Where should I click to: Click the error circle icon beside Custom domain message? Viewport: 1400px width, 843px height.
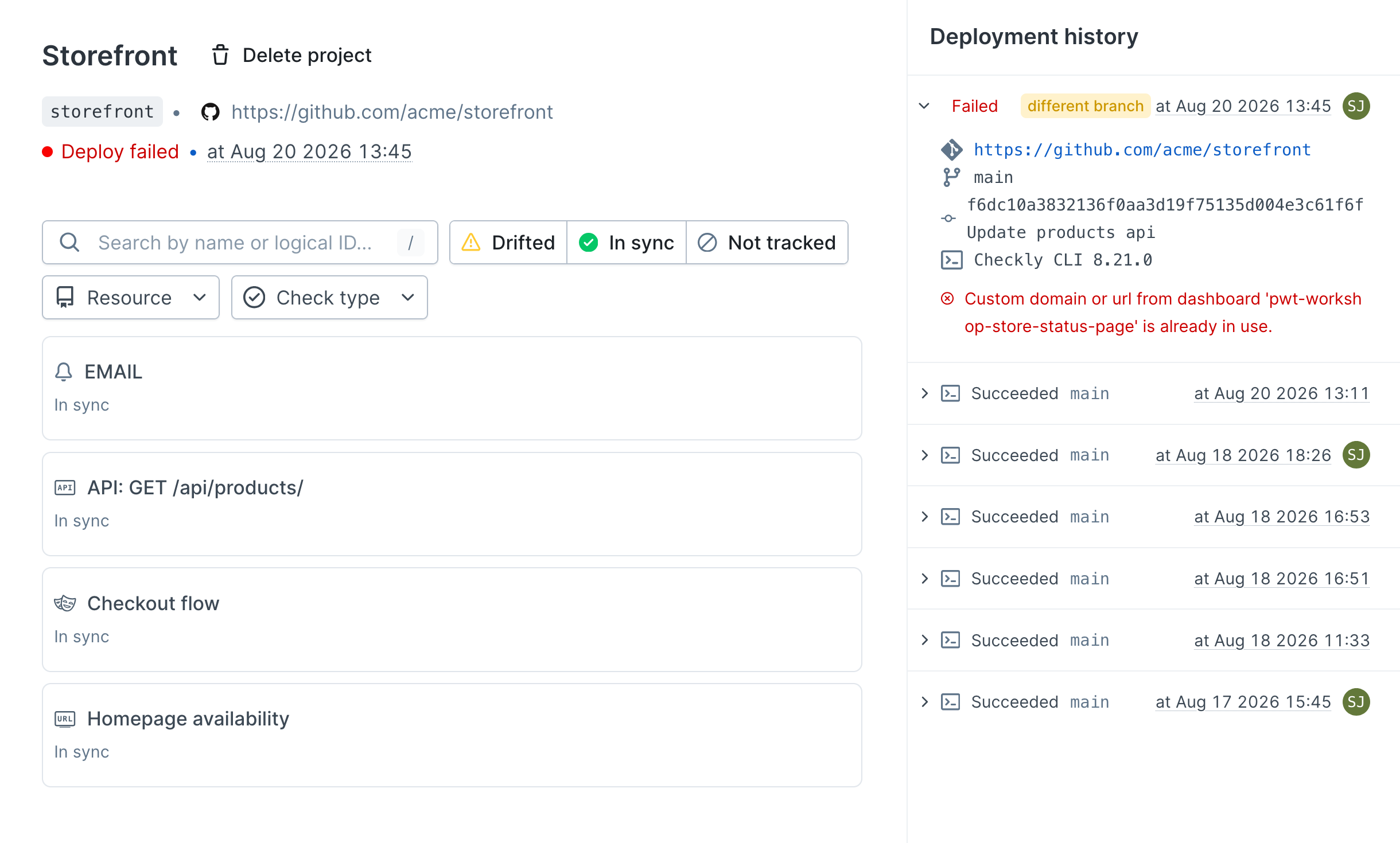pyautogui.click(x=947, y=299)
